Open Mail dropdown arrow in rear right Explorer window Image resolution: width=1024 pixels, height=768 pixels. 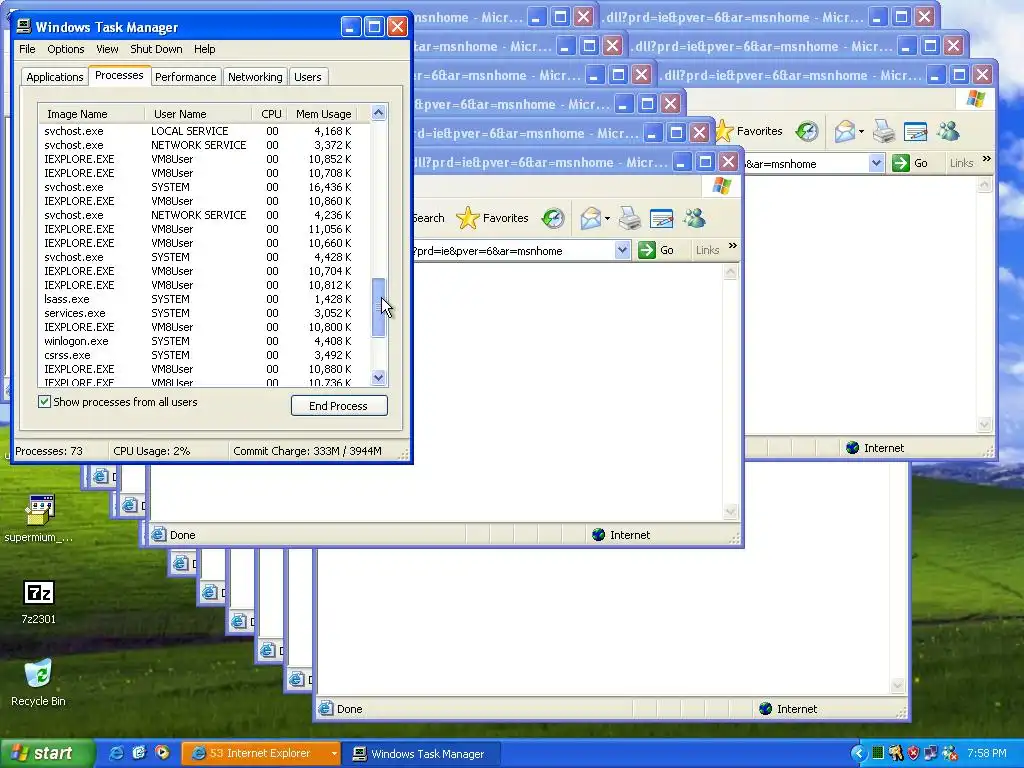(861, 132)
